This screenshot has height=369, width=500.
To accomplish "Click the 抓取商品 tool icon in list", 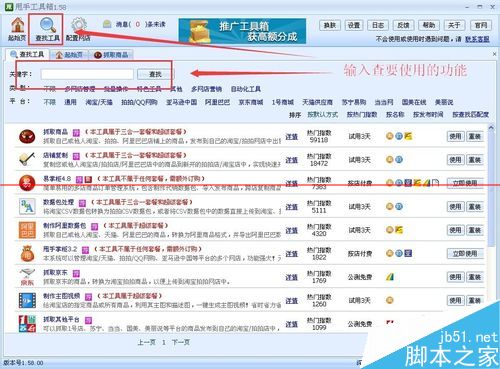I will point(27,136).
